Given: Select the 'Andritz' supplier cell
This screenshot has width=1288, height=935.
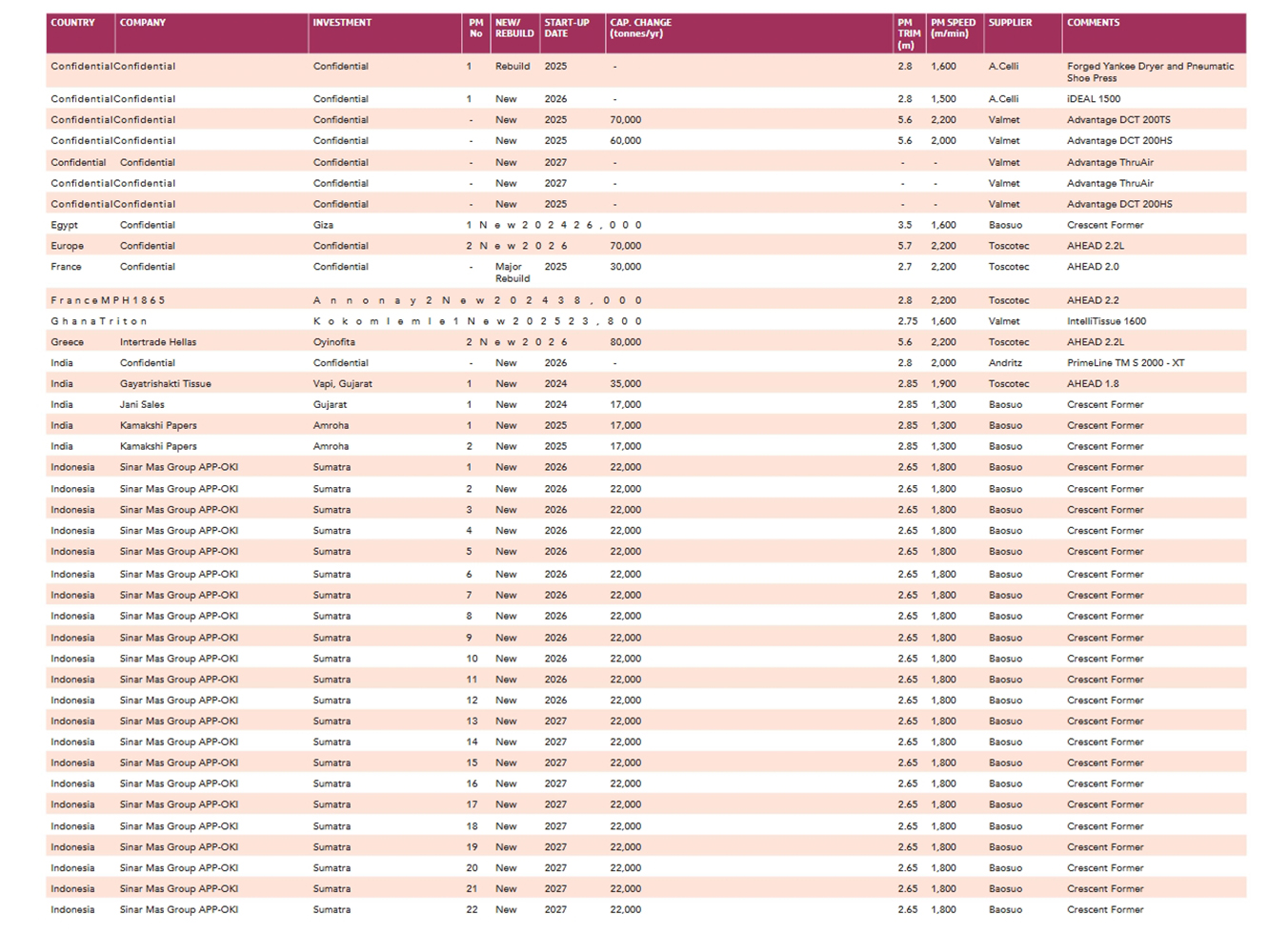Looking at the screenshot, I should click(1005, 363).
